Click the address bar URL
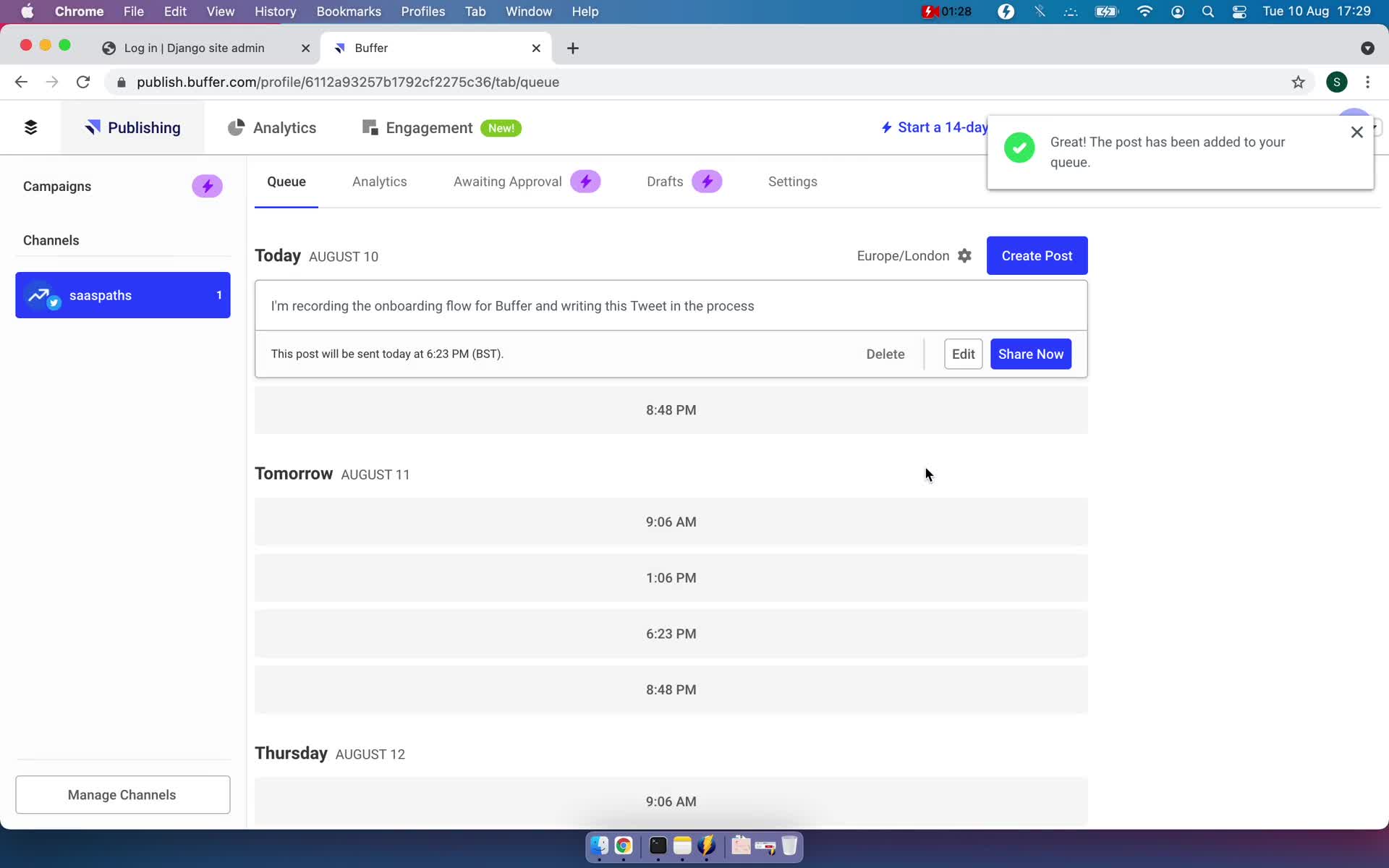Viewport: 1389px width, 868px height. point(347,82)
